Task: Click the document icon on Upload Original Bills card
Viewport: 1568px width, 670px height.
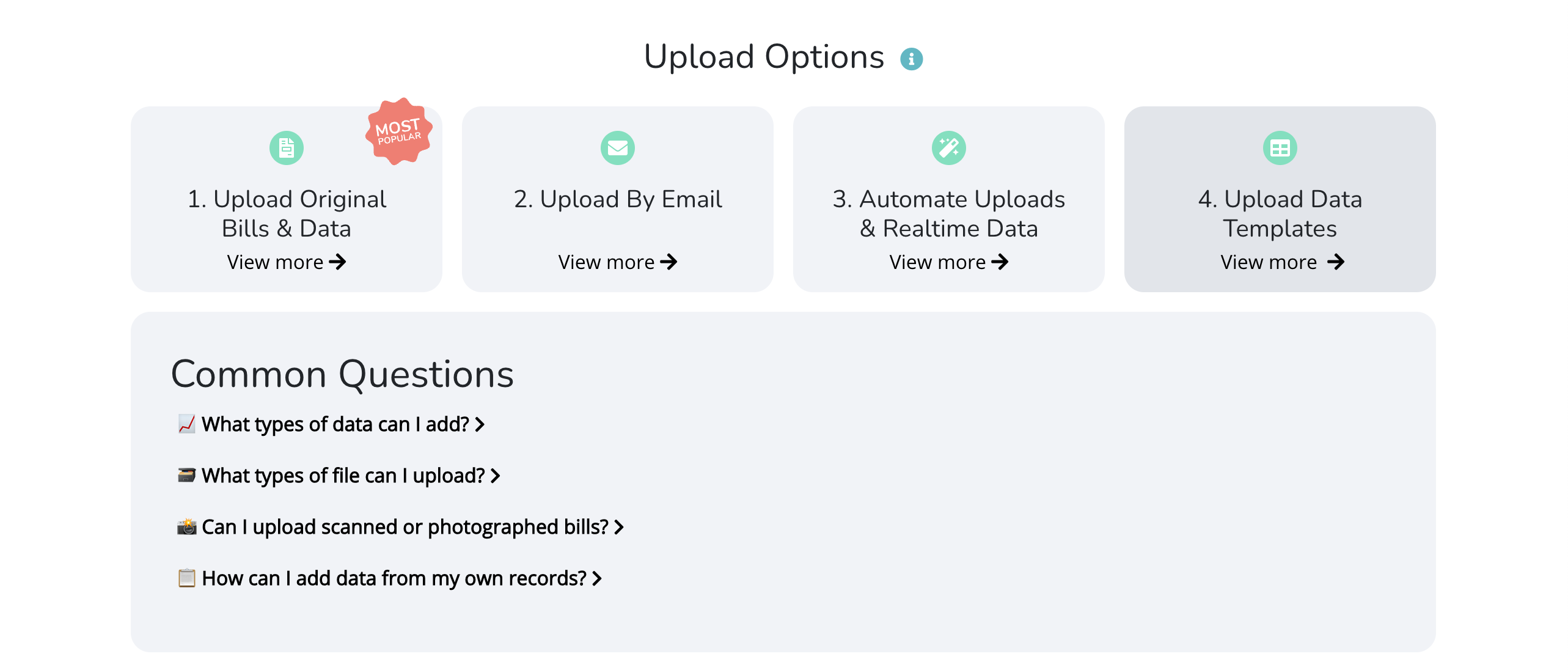Action: (x=287, y=147)
